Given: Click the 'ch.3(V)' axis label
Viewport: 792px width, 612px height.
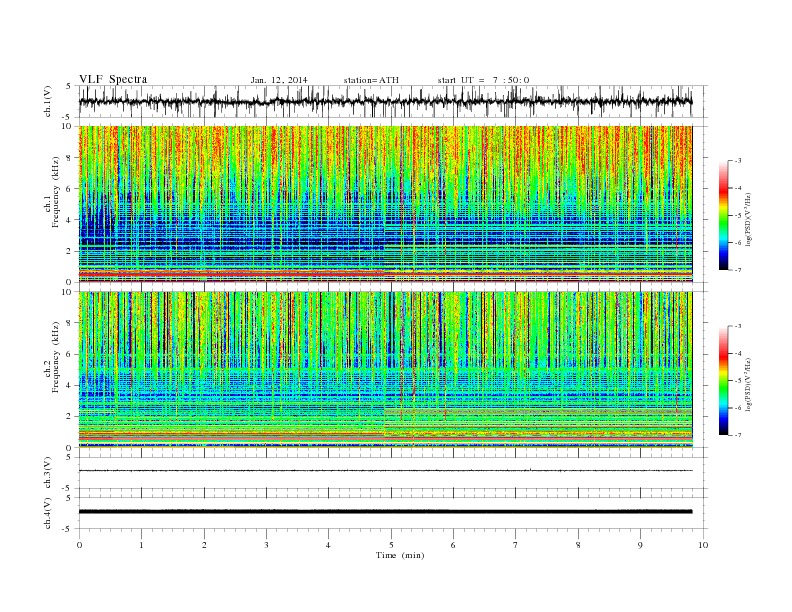Looking at the screenshot, I should click(x=48, y=472).
